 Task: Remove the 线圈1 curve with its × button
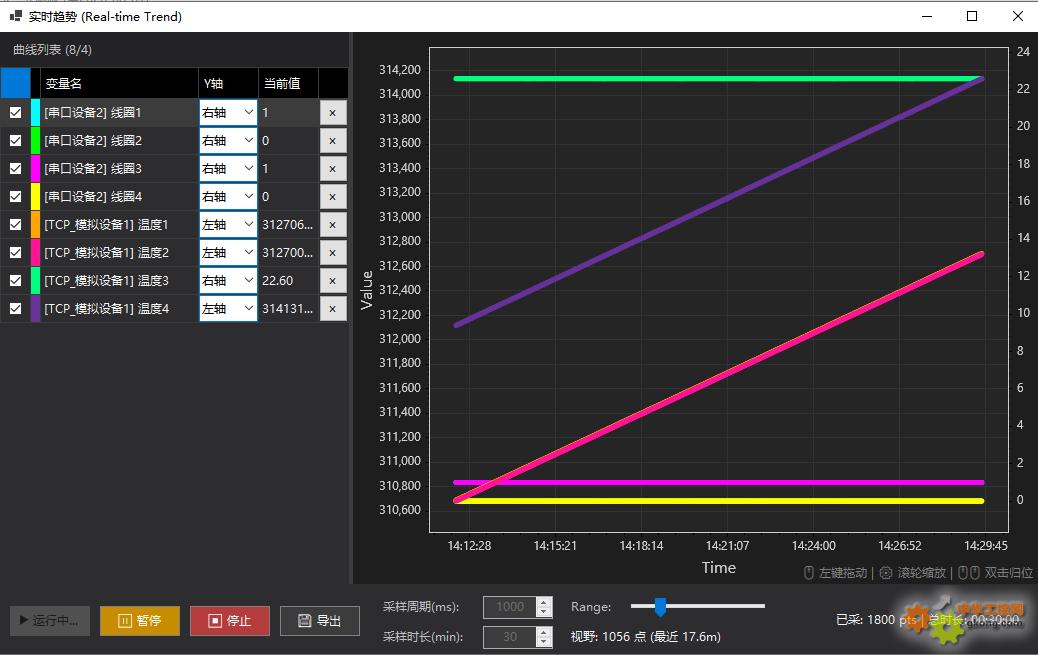333,113
